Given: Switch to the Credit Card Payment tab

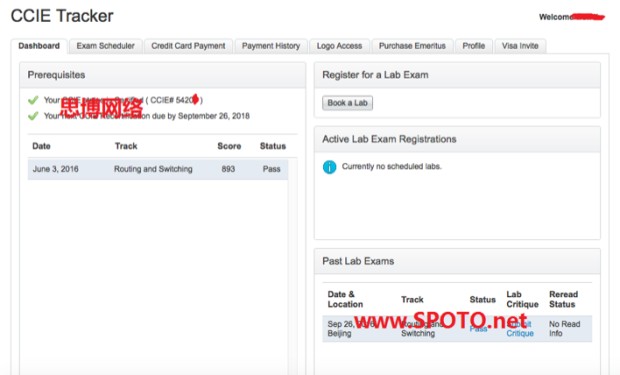Looking at the screenshot, I should coord(188,46).
